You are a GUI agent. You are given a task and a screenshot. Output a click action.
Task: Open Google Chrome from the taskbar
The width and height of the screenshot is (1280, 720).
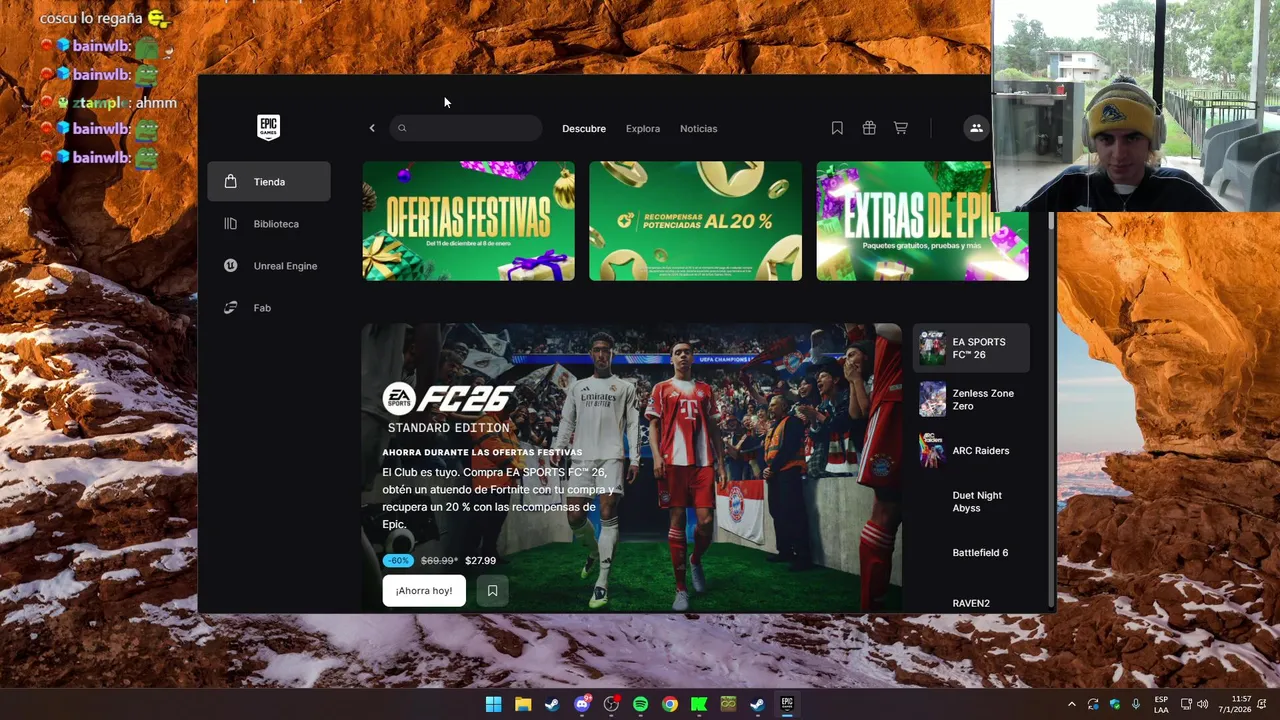click(670, 704)
